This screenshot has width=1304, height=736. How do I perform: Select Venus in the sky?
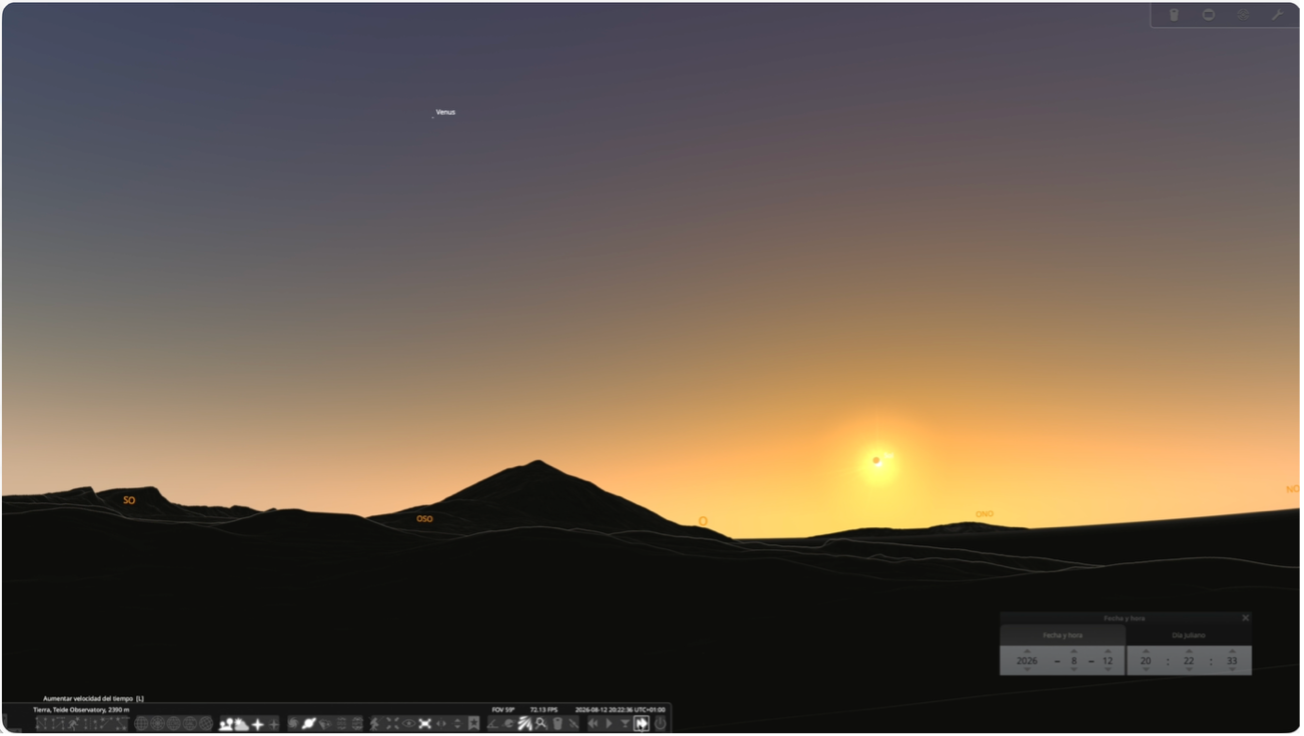coord(431,118)
